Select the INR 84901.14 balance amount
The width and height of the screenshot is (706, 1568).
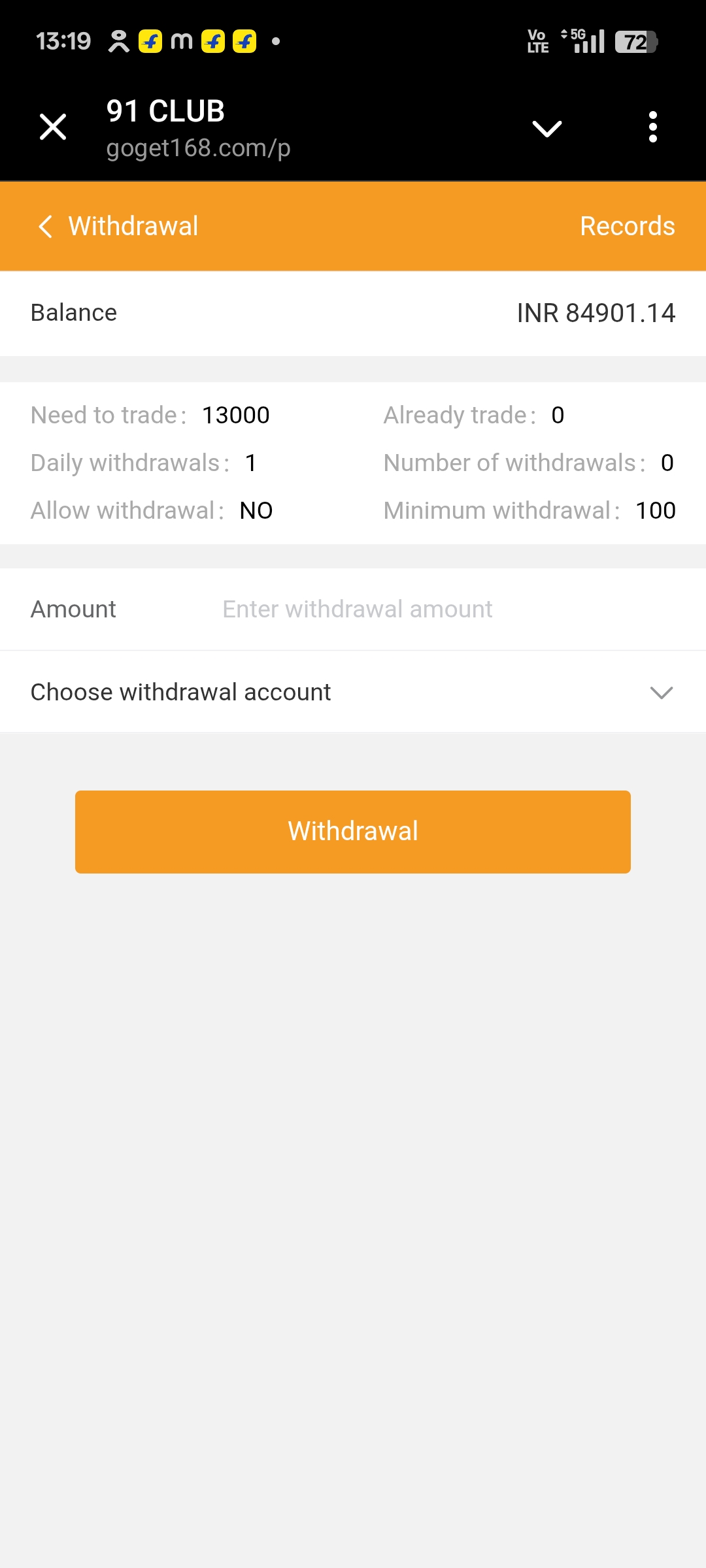[x=596, y=313]
